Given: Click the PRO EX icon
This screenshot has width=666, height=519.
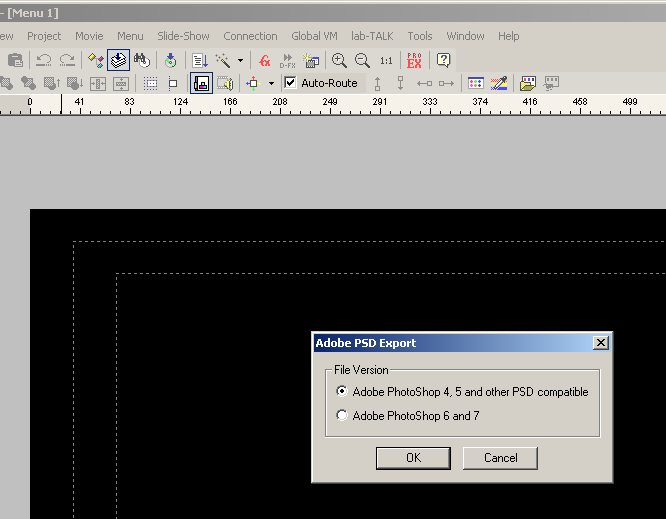Looking at the screenshot, I should click(414, 60).
